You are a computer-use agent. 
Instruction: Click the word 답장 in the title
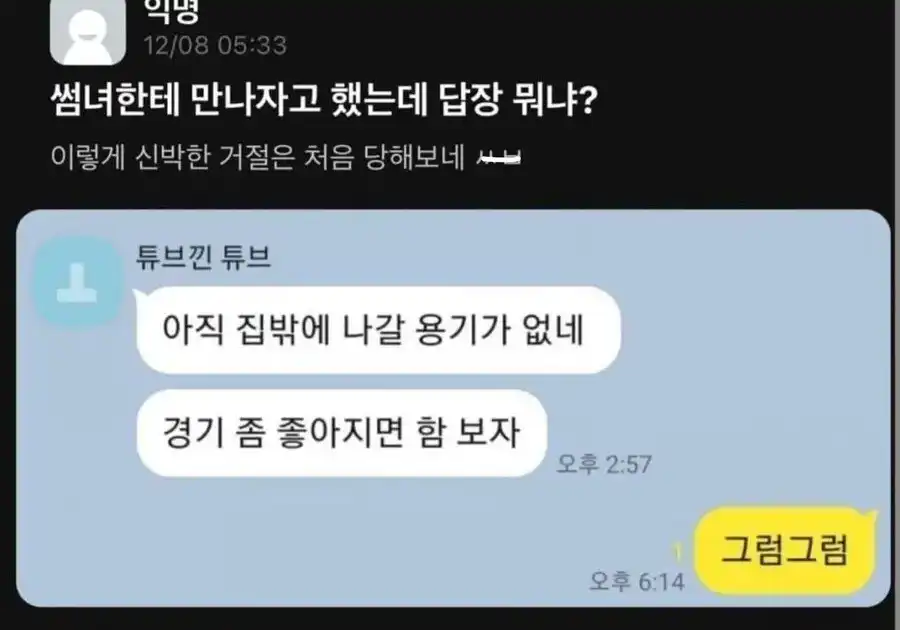[x=470, y=100]
